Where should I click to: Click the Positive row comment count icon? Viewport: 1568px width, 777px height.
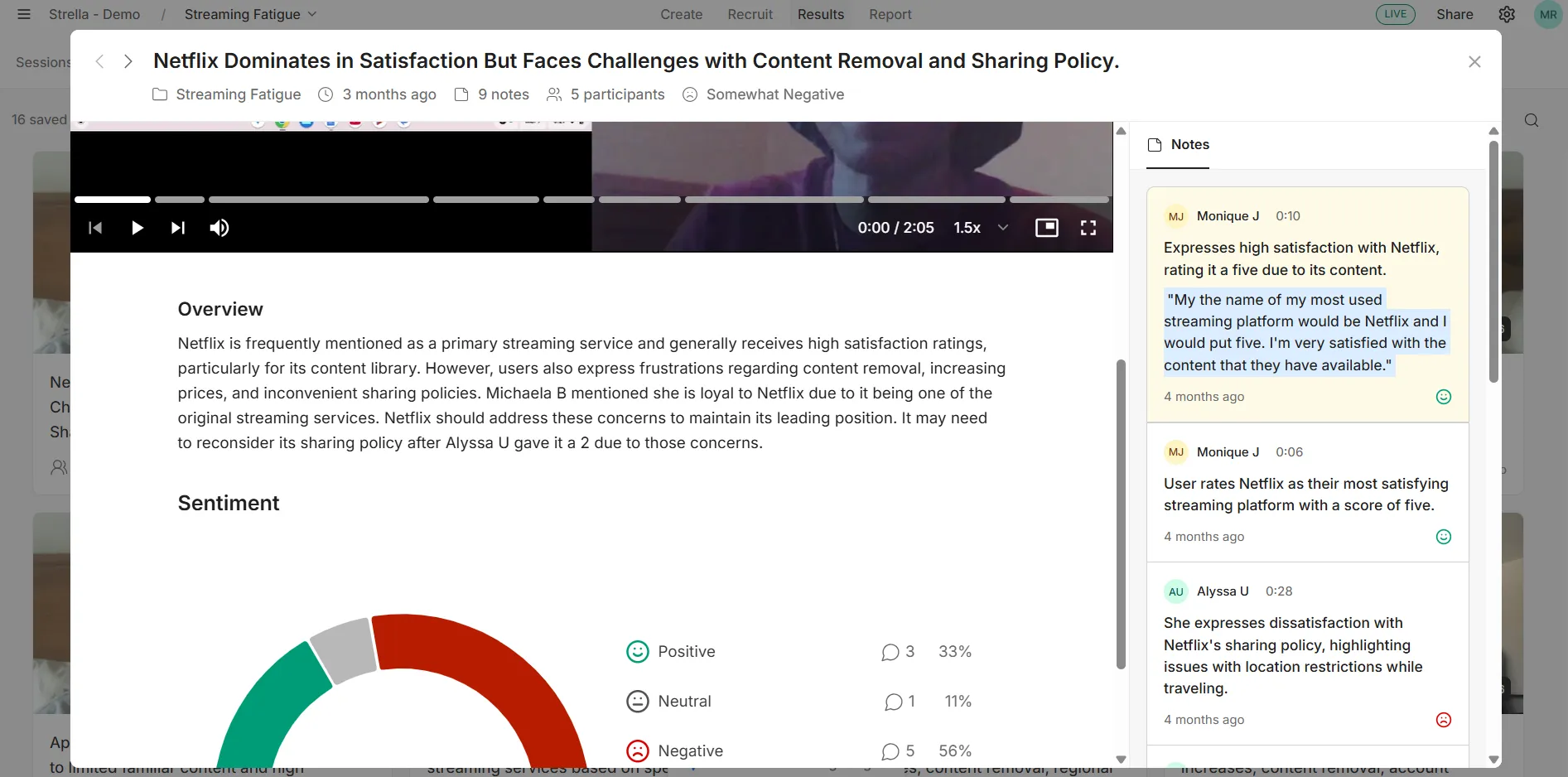pos(890,653)
